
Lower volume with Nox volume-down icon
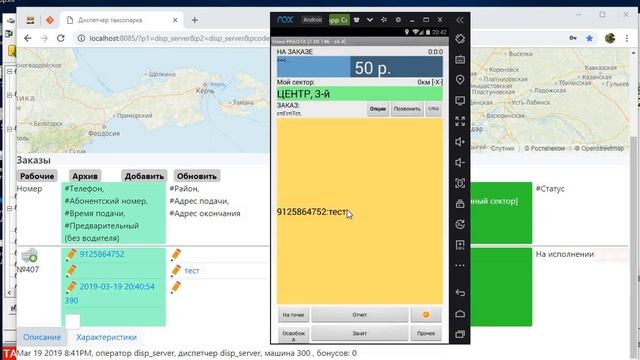click(x=460, y=162)
